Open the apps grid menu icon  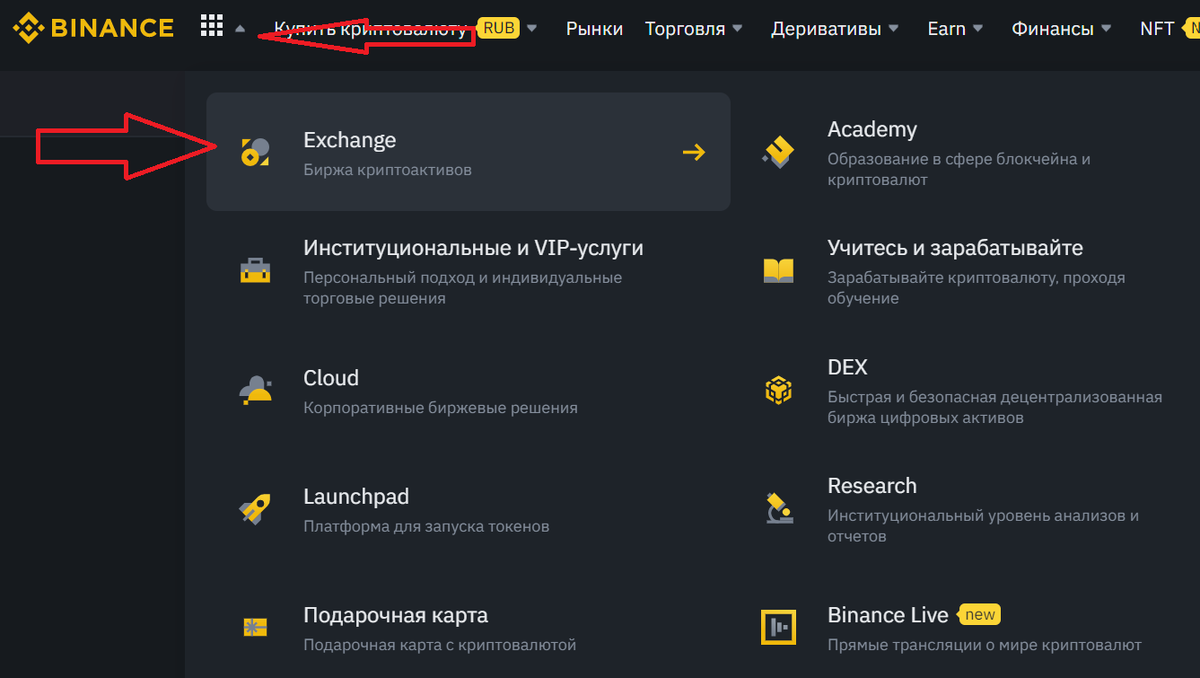211,27
